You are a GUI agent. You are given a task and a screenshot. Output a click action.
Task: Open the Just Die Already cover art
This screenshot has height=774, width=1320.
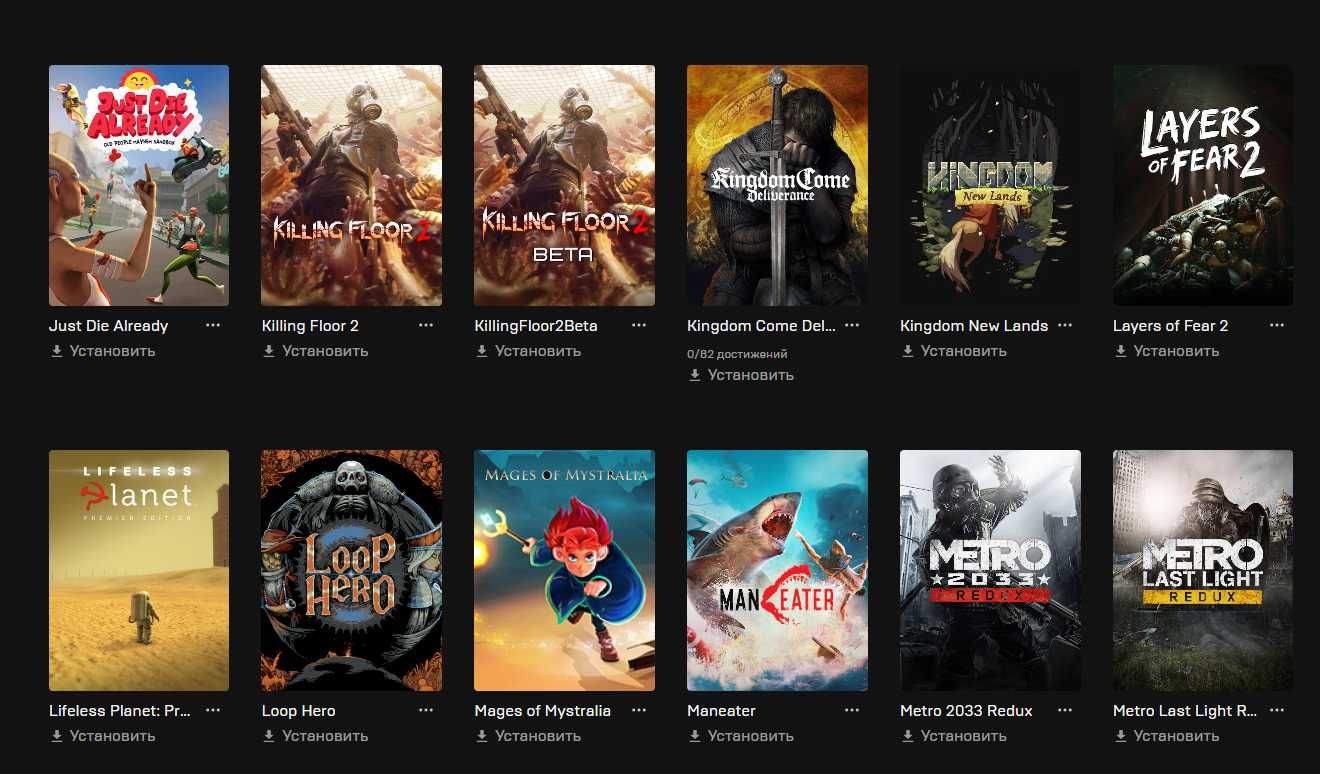139,185
